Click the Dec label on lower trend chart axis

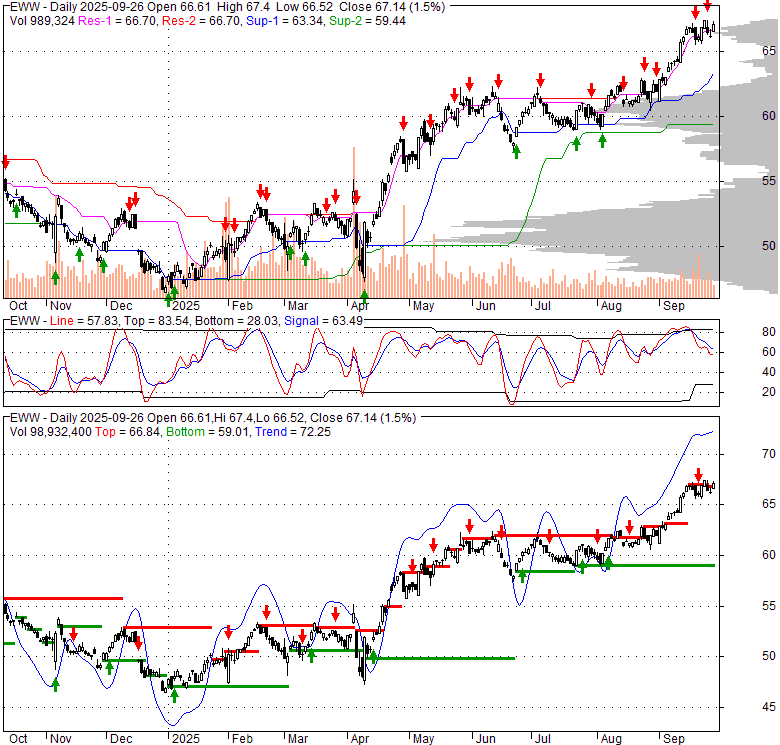coord(121,739)
